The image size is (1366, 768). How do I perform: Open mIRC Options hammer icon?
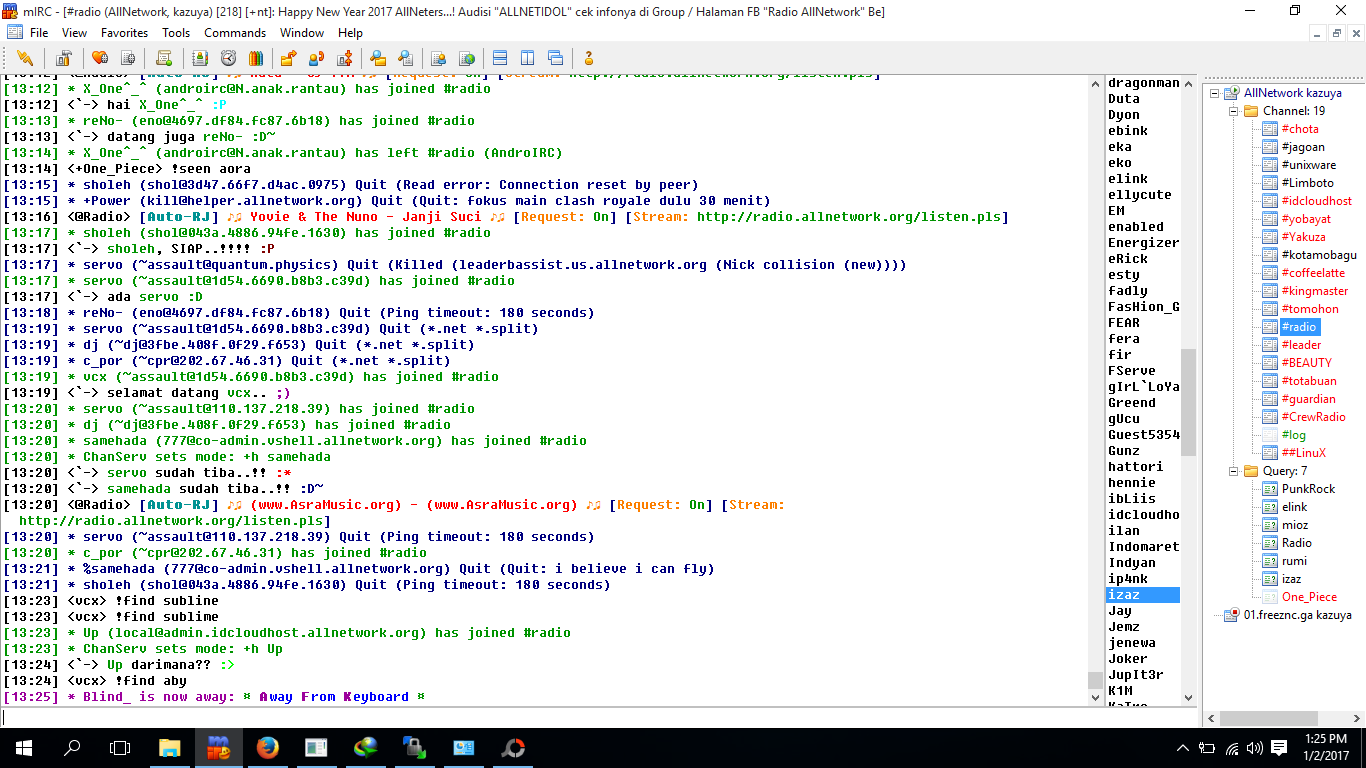63,58
